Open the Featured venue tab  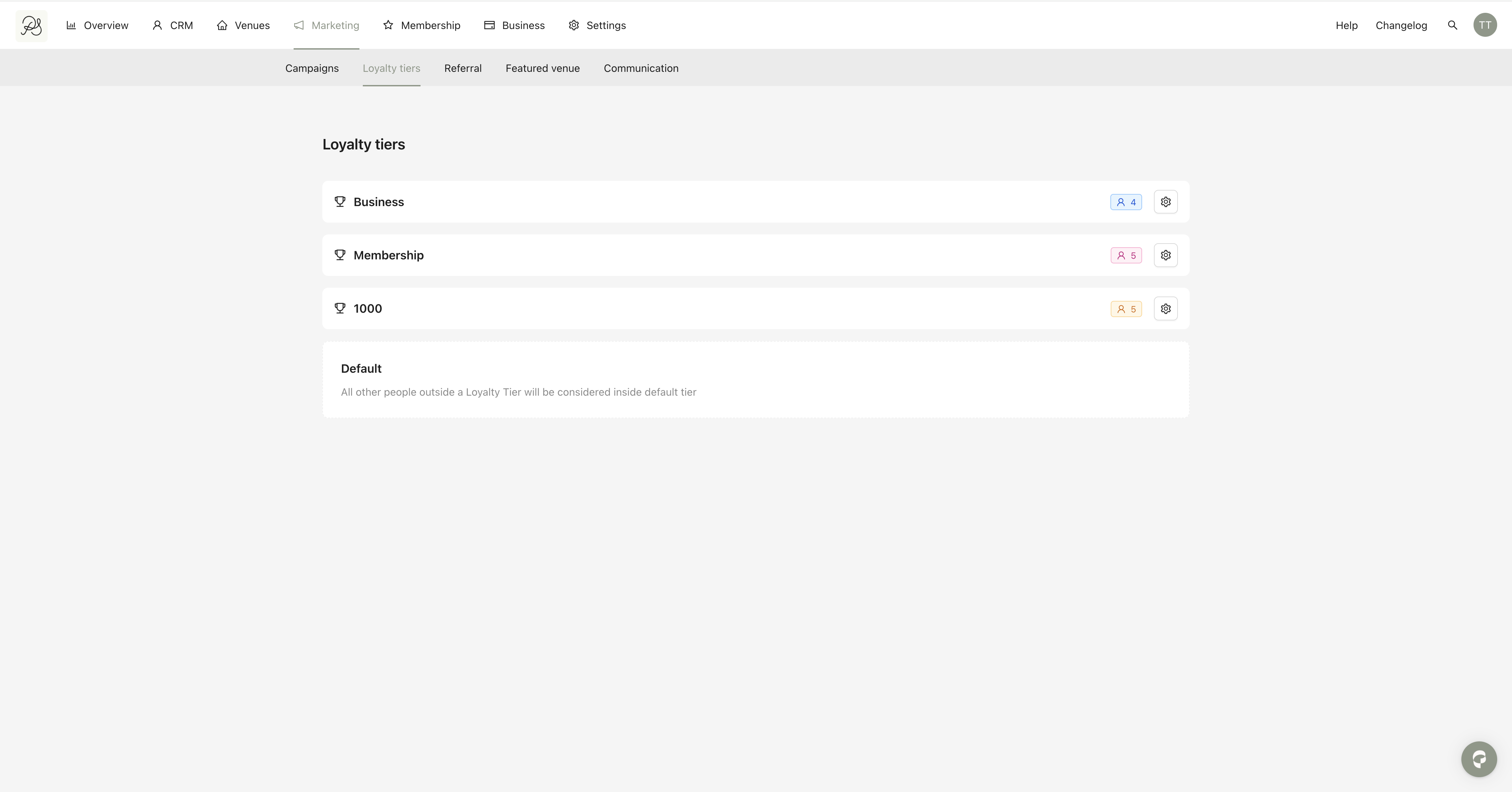pyautogui.click(x=542, y=68)
